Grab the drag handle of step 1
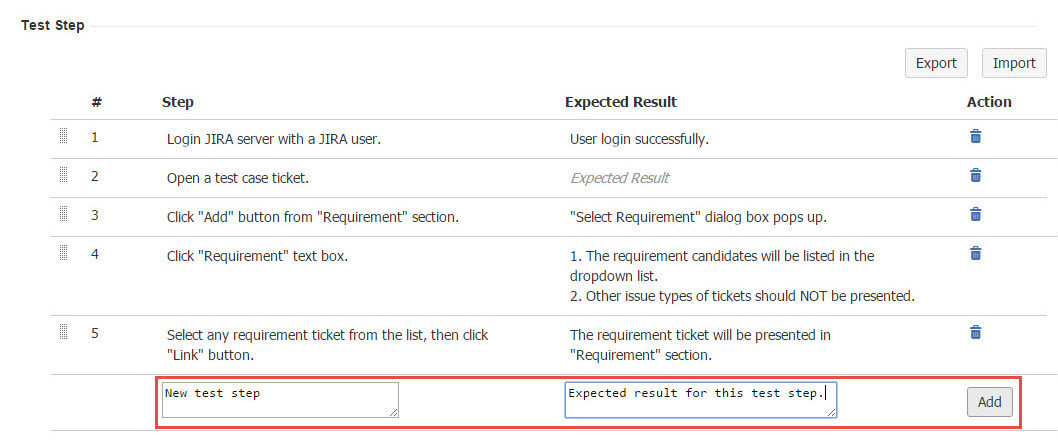Viewport: 1058px width, 448px height. 64,137
